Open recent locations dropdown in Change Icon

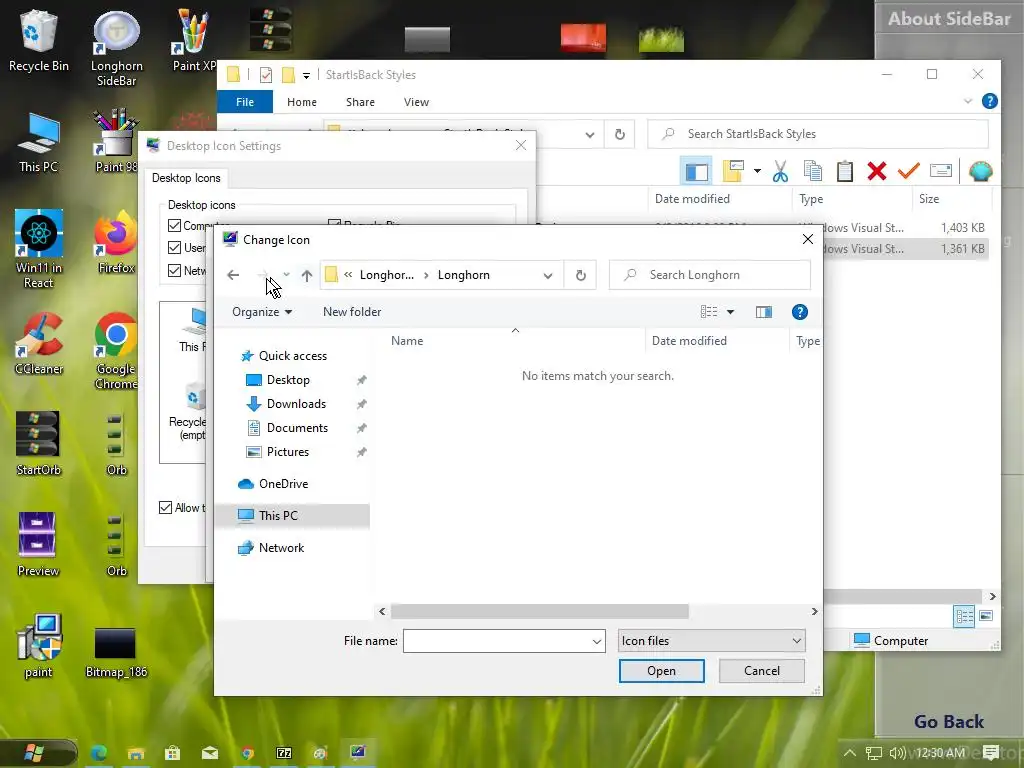coord(286,275)
